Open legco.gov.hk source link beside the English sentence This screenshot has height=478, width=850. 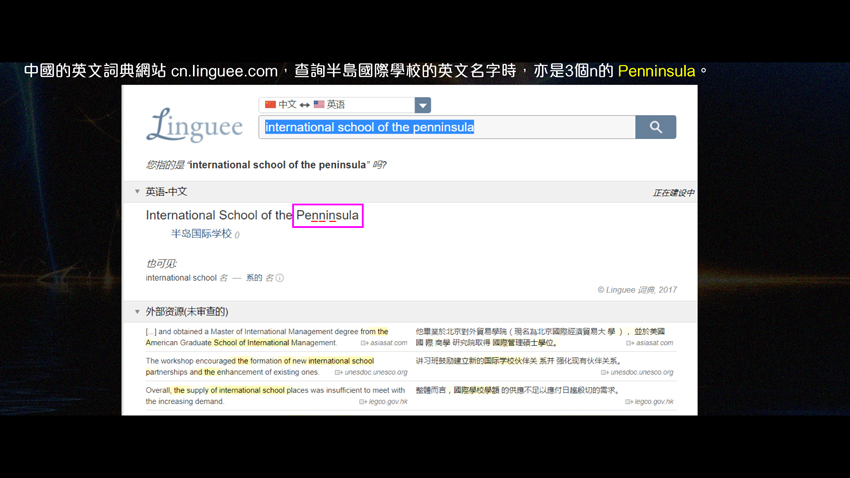(383, 402)
